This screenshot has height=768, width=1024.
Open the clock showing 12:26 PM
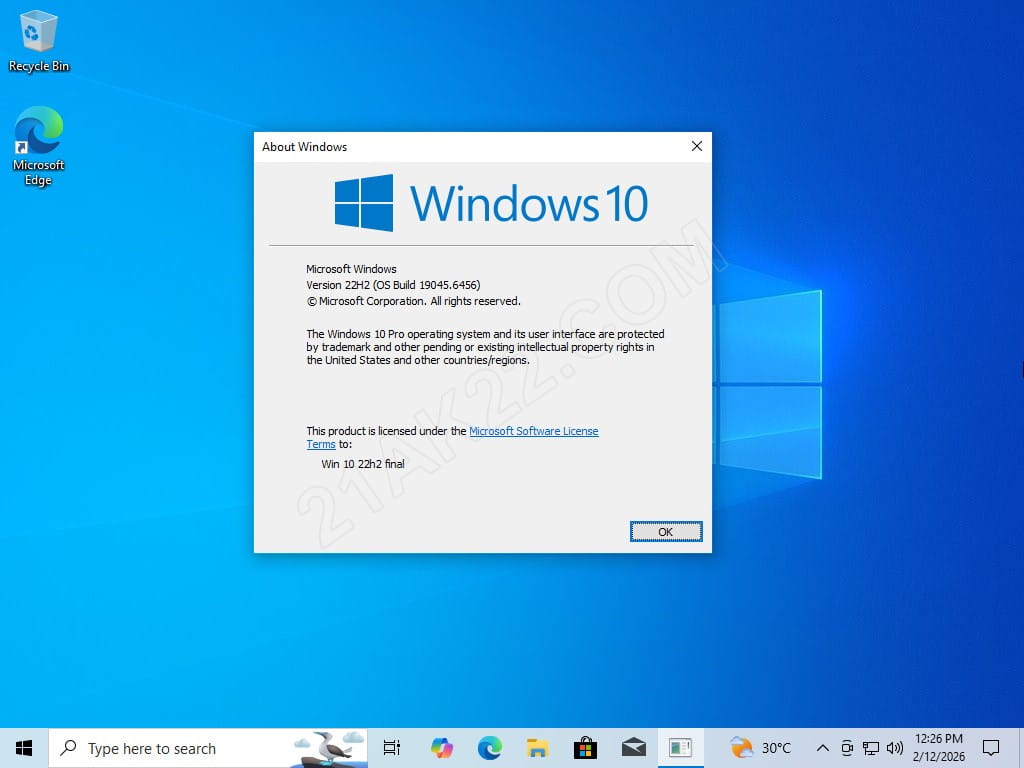(938, 748)
